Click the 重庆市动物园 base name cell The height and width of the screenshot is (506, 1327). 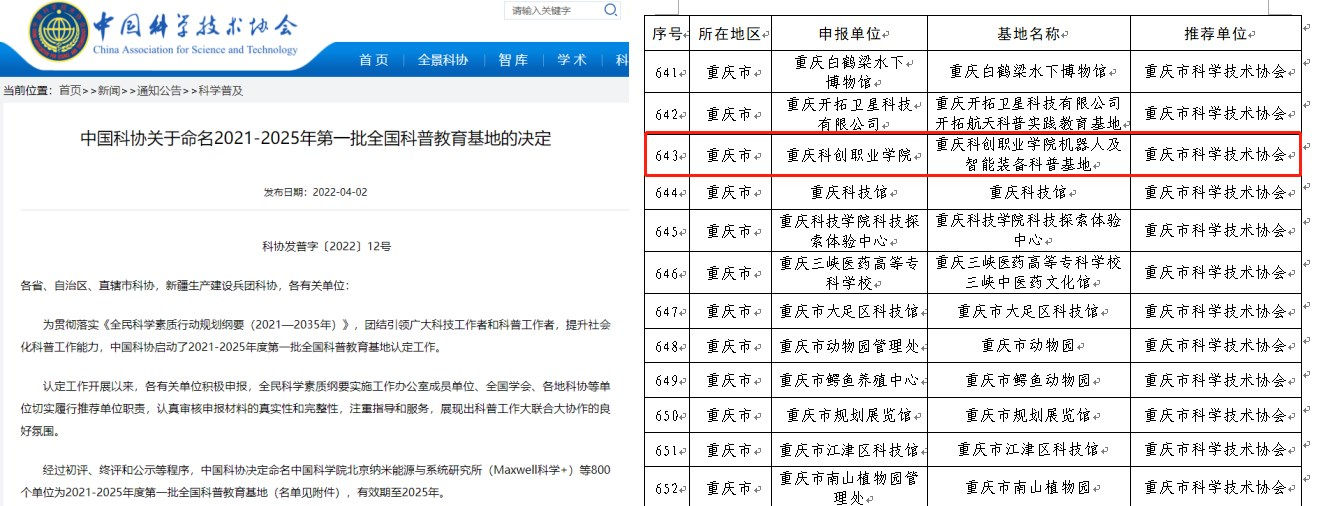[1028, 346]
